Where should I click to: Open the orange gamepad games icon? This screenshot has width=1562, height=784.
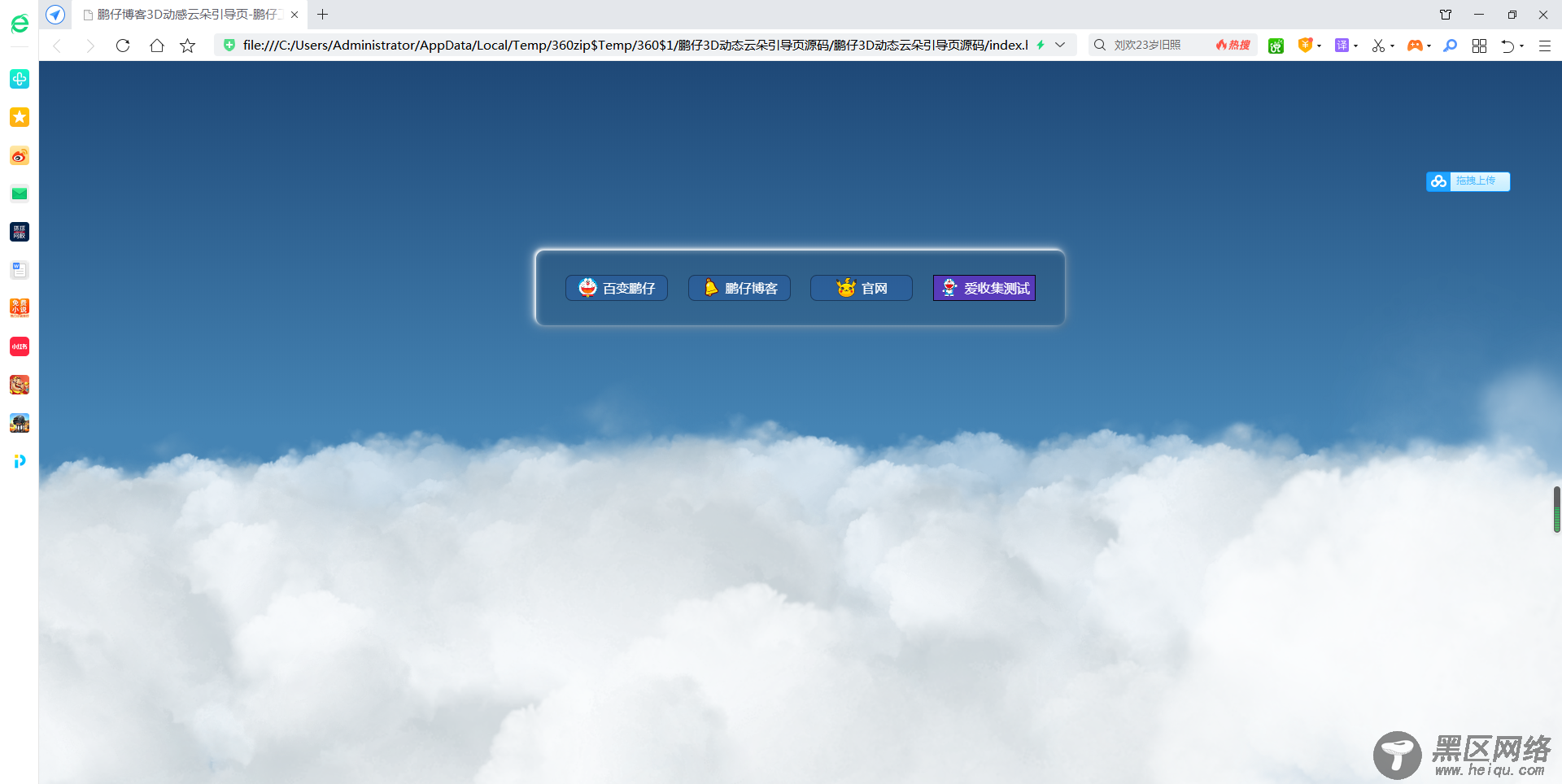[1415, 46]
